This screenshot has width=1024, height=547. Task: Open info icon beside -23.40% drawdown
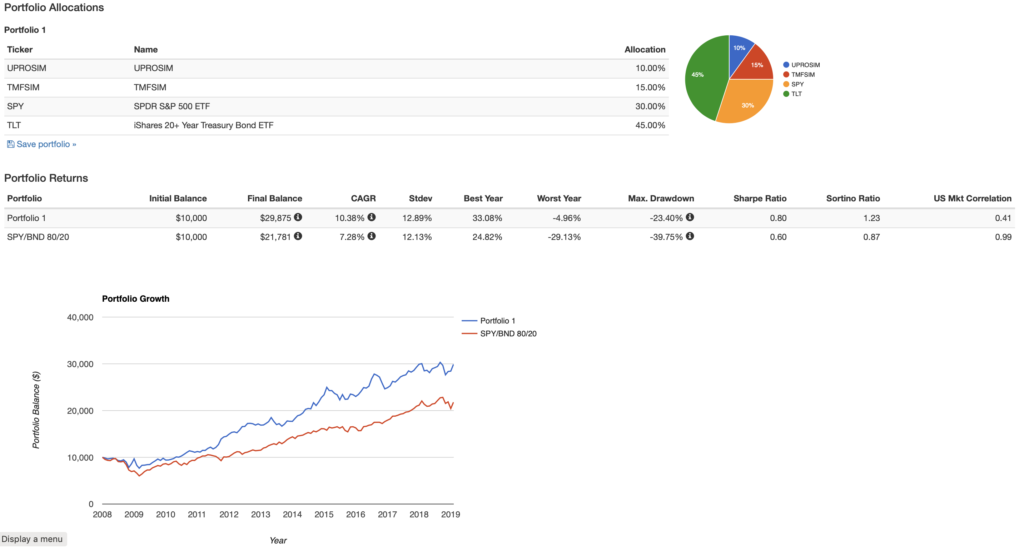(690, 217)
